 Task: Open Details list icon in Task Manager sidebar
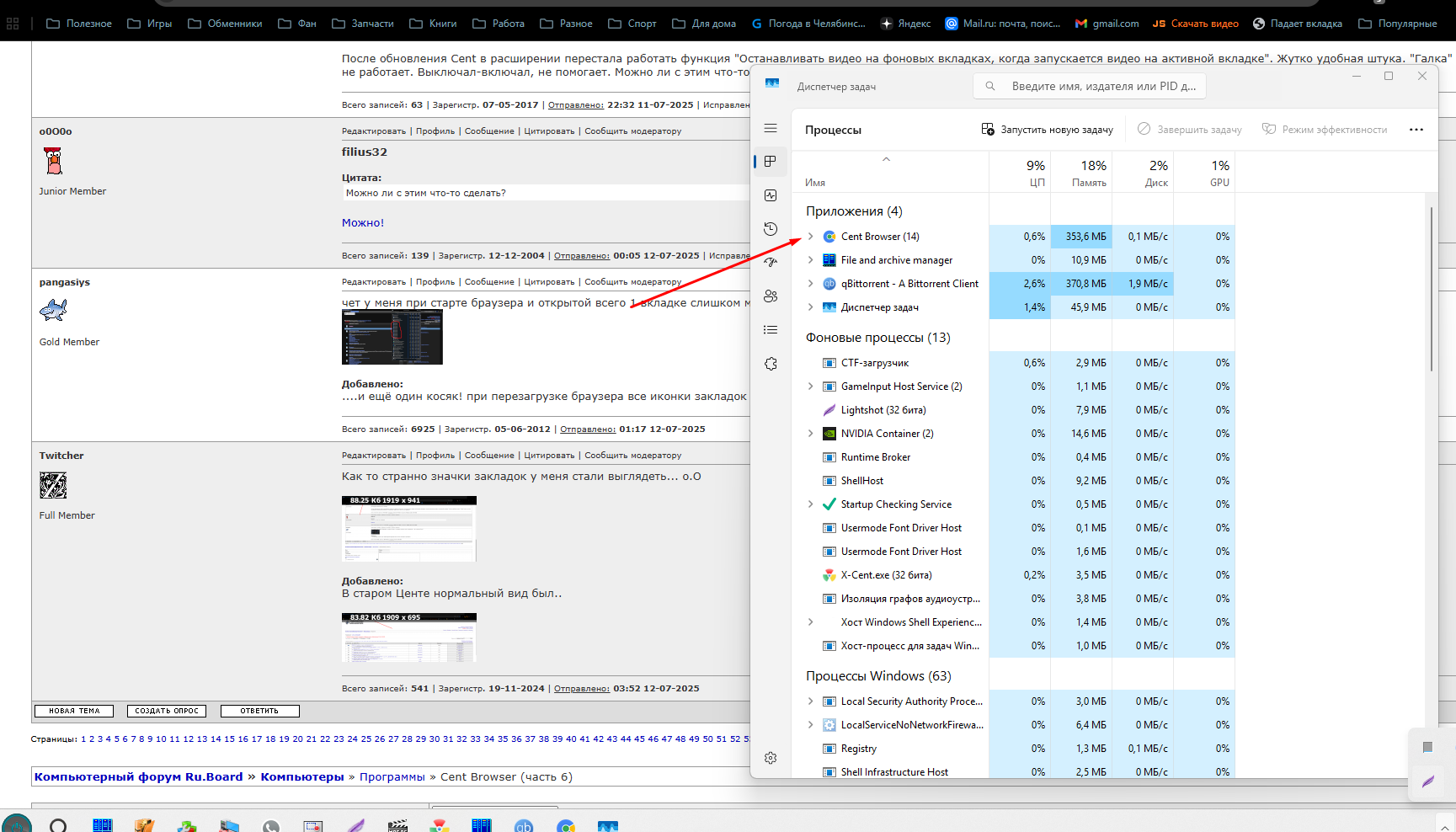click(x=771, y=330)
